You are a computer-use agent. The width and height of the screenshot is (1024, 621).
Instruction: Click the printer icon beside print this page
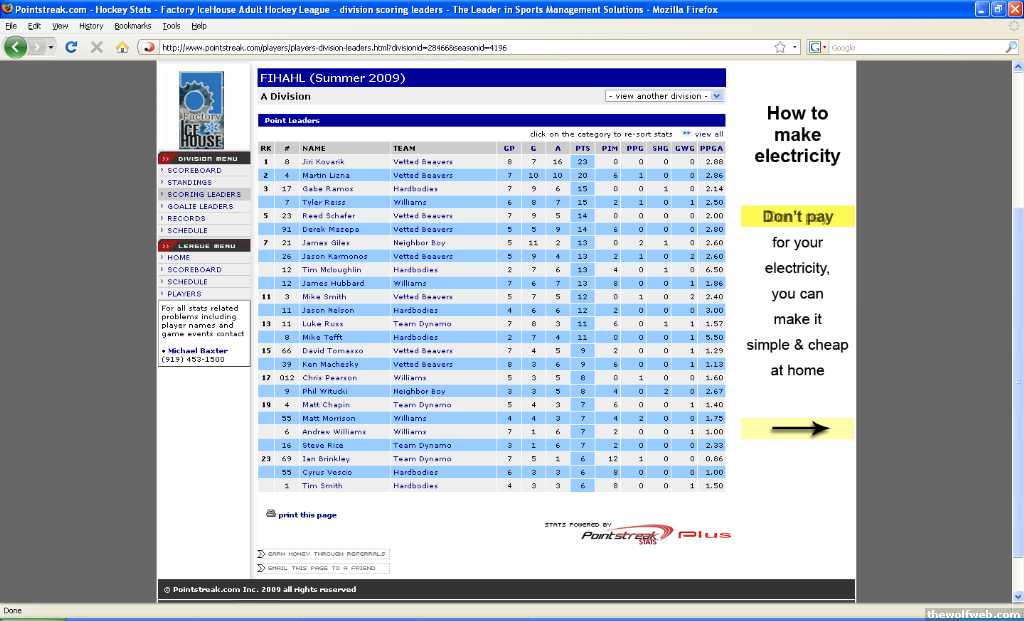coord(270,514)
